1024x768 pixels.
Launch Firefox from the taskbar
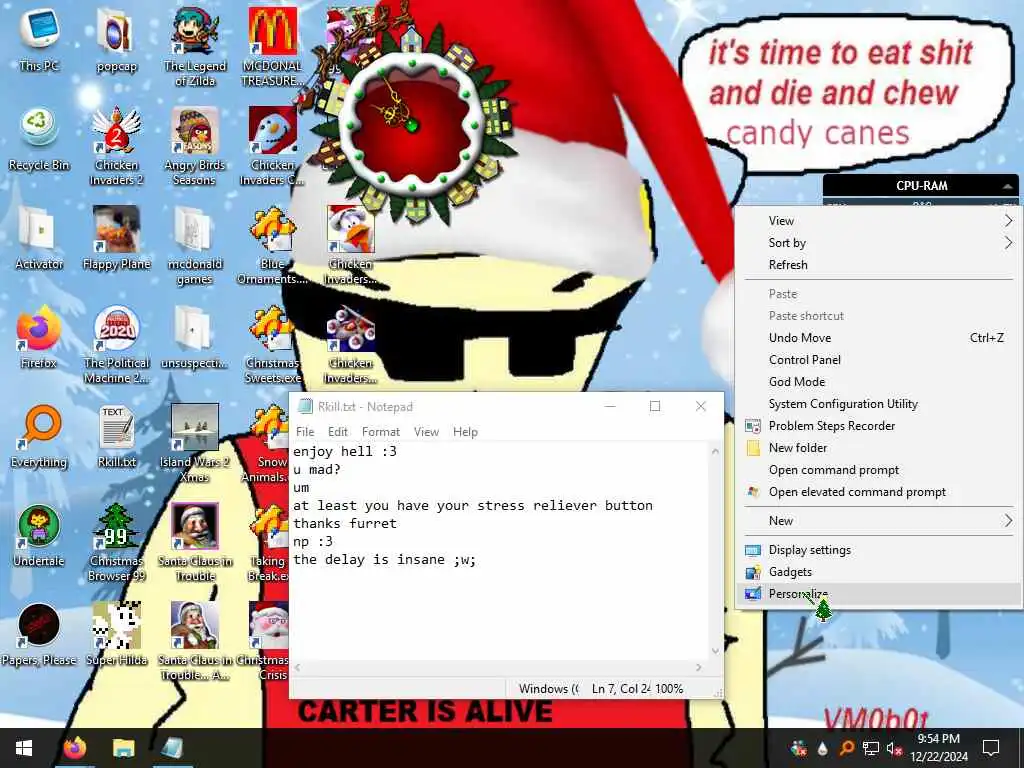pos(74,748)
